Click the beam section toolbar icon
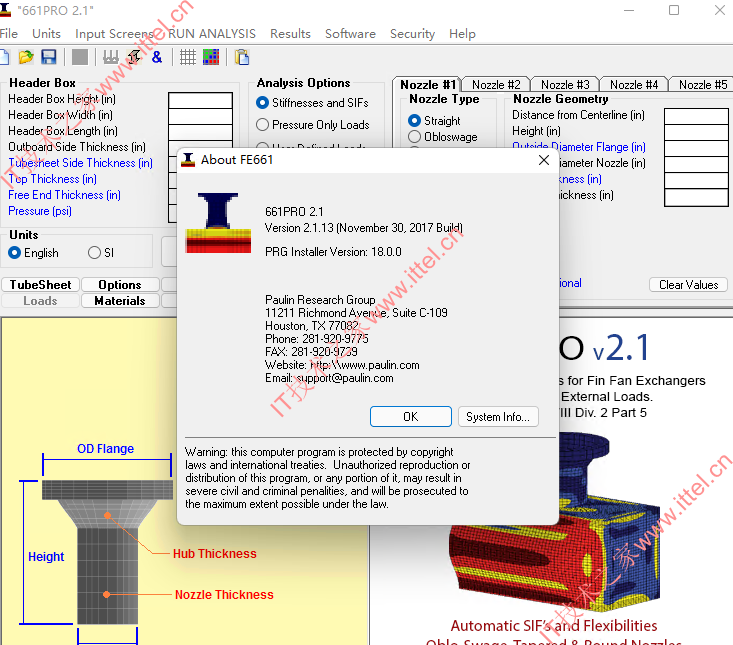733x645 pixels. pyautogui.click(x=134, y=57)
